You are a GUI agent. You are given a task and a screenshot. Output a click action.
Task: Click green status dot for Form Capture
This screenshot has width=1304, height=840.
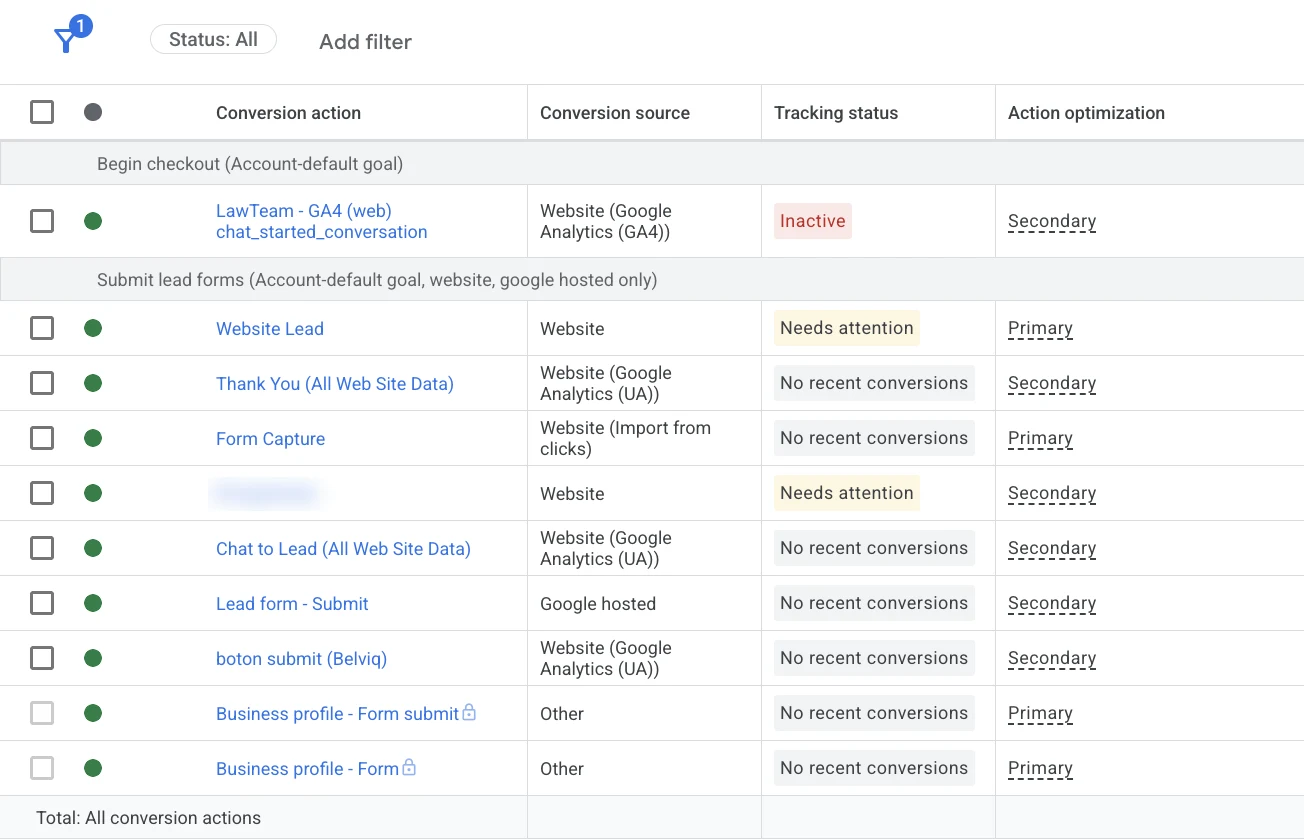point(93,438)
